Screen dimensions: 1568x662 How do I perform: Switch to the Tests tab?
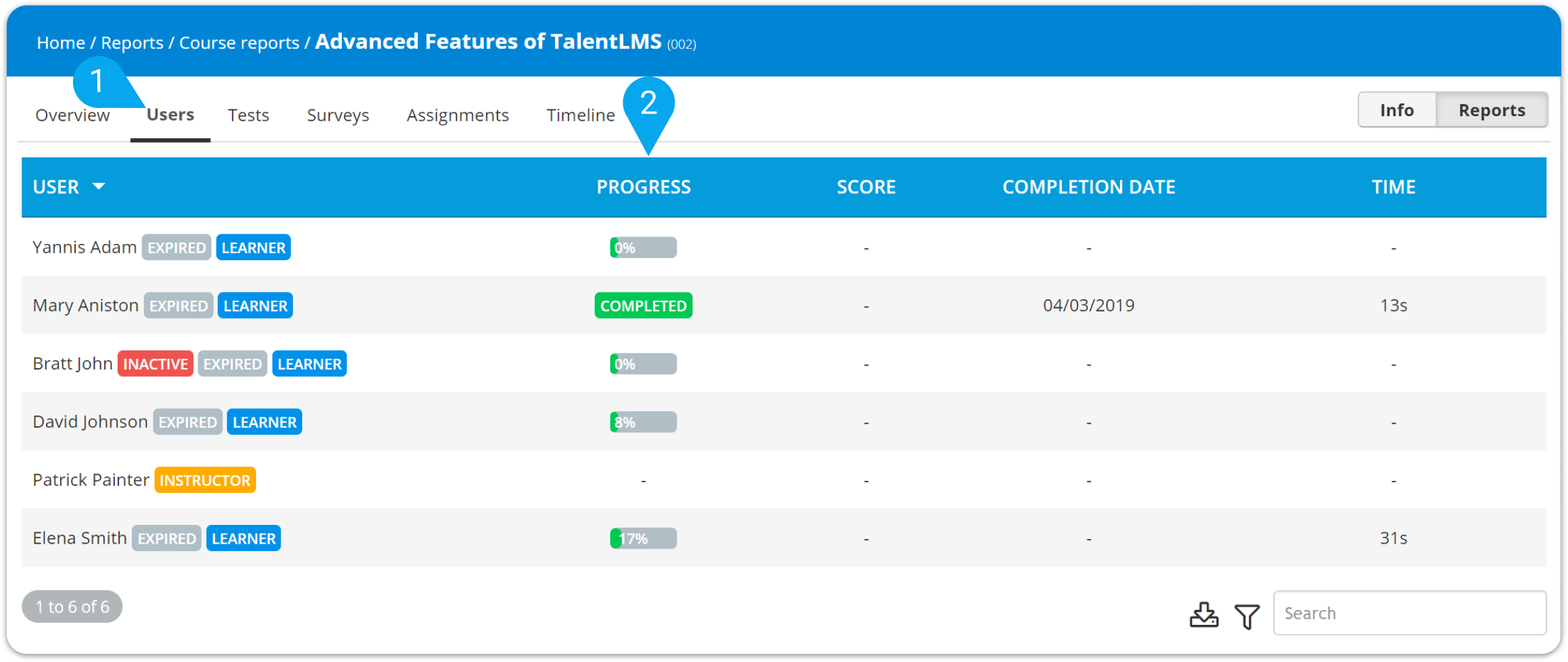tap(249, 116)
